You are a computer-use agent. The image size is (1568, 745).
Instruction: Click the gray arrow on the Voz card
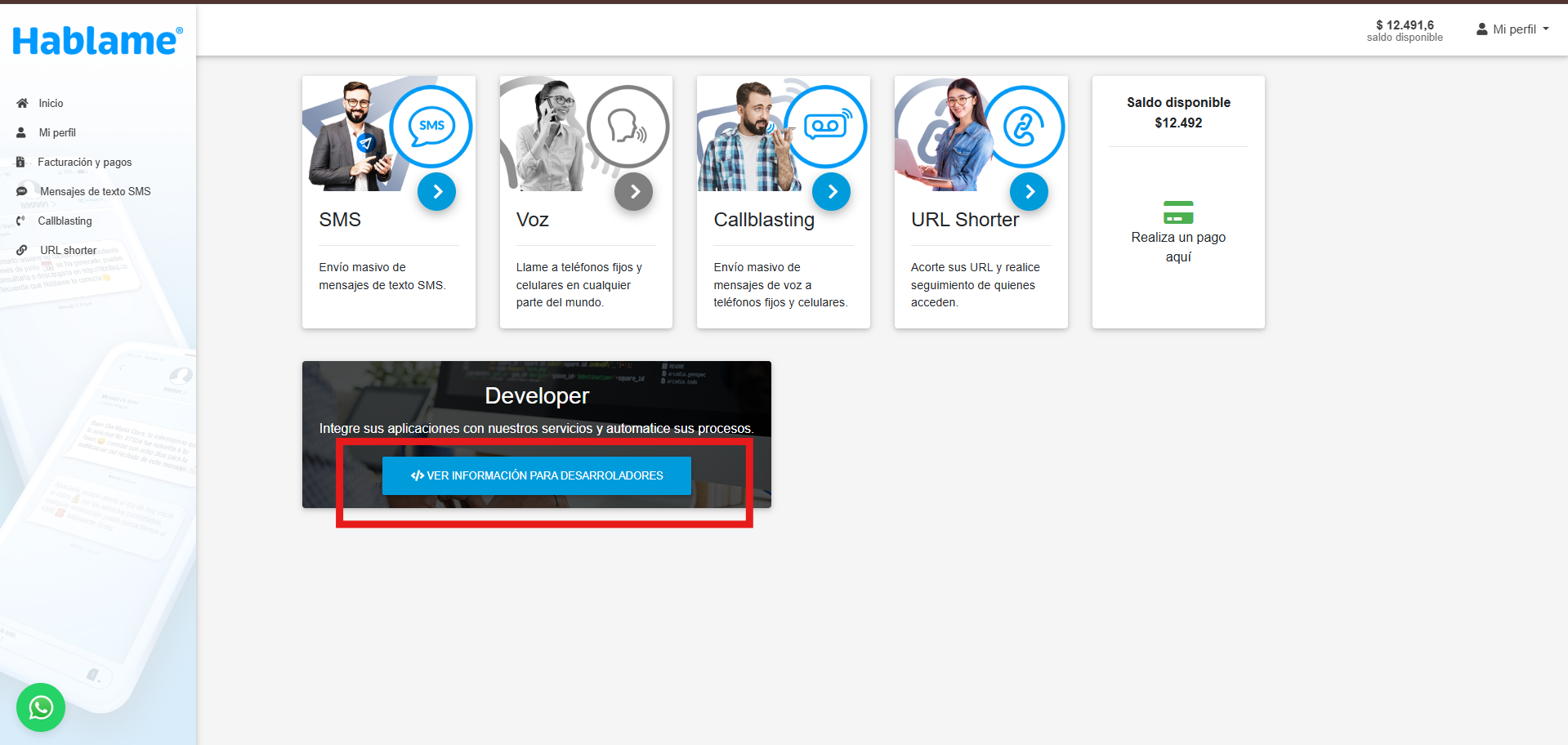pyautogui.click(x=634, y=192)
